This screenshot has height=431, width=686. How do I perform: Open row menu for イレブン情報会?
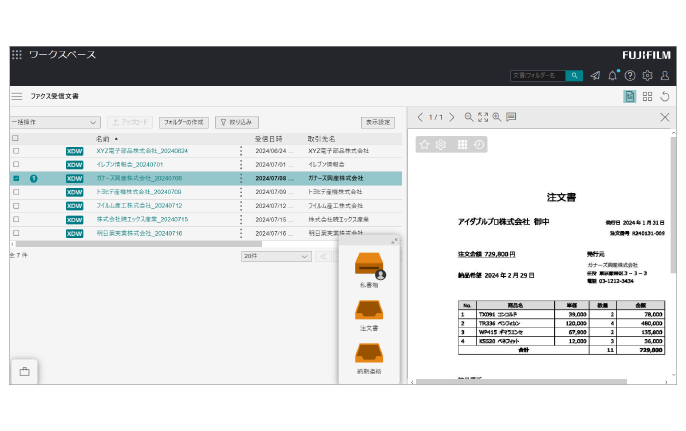(241, 165)
